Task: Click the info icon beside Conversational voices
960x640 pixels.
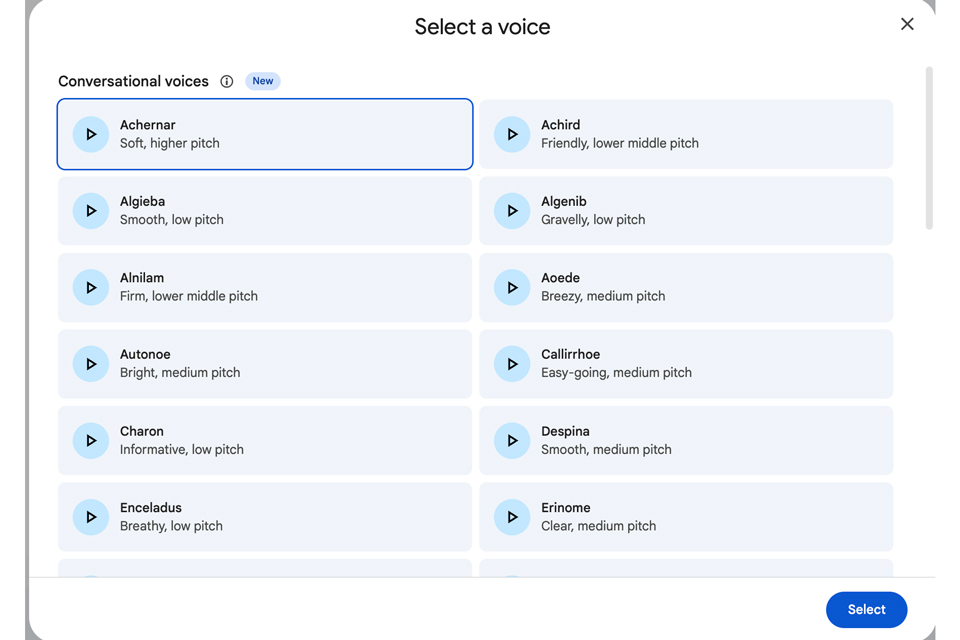Action: [x=227, y=82]
